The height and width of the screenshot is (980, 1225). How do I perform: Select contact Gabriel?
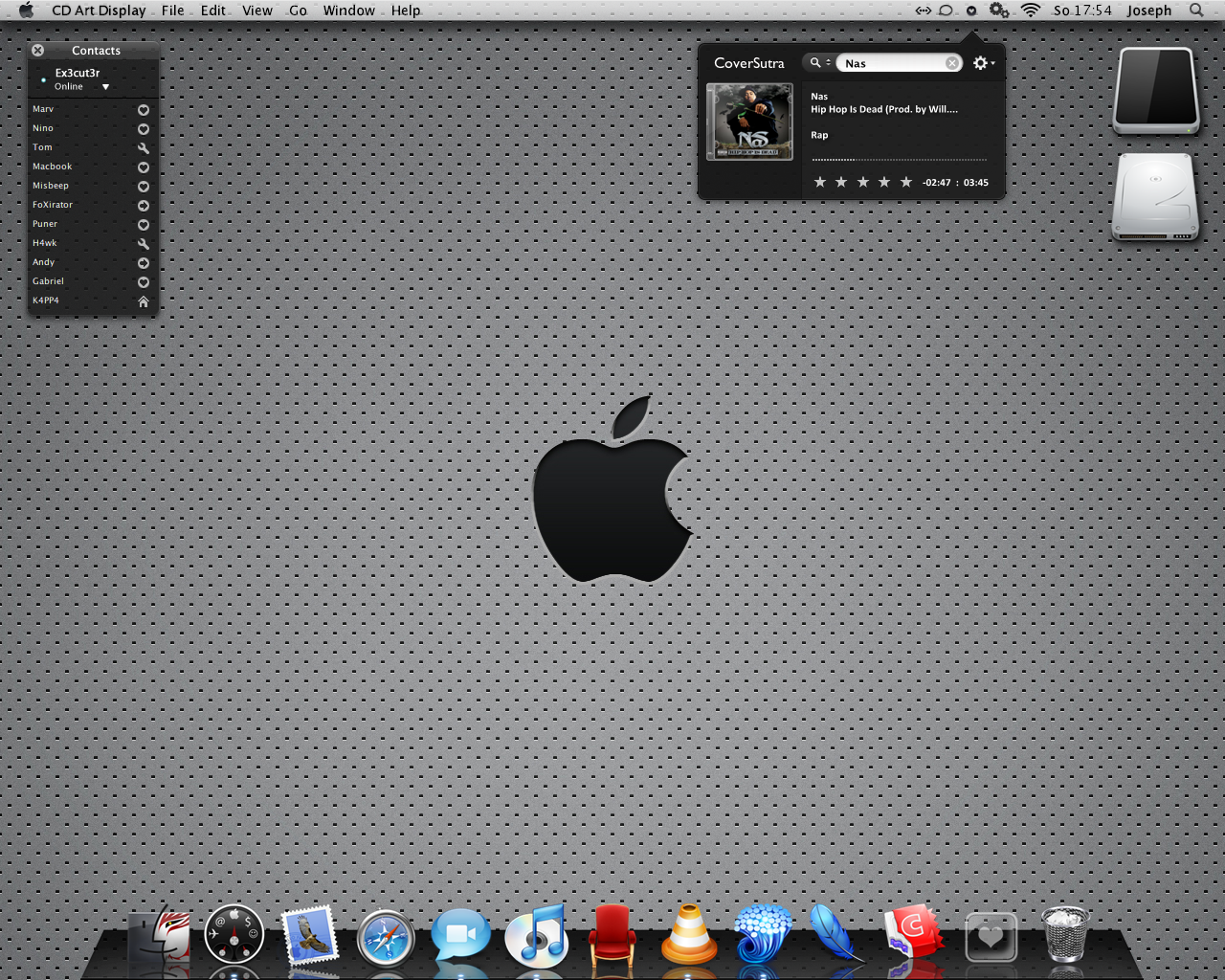[x=48, y=281]
